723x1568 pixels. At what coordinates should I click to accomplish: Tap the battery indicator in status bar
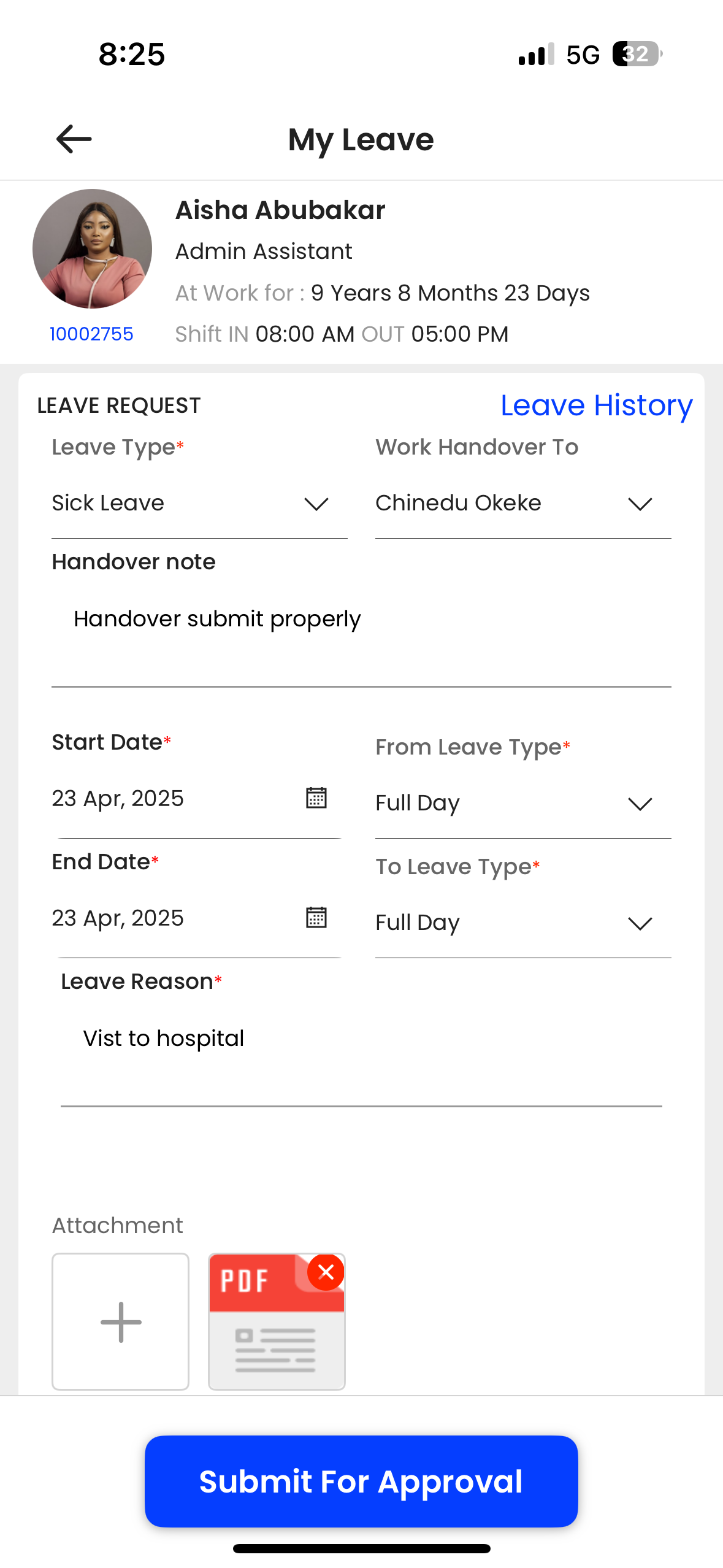tap(637, 54)
